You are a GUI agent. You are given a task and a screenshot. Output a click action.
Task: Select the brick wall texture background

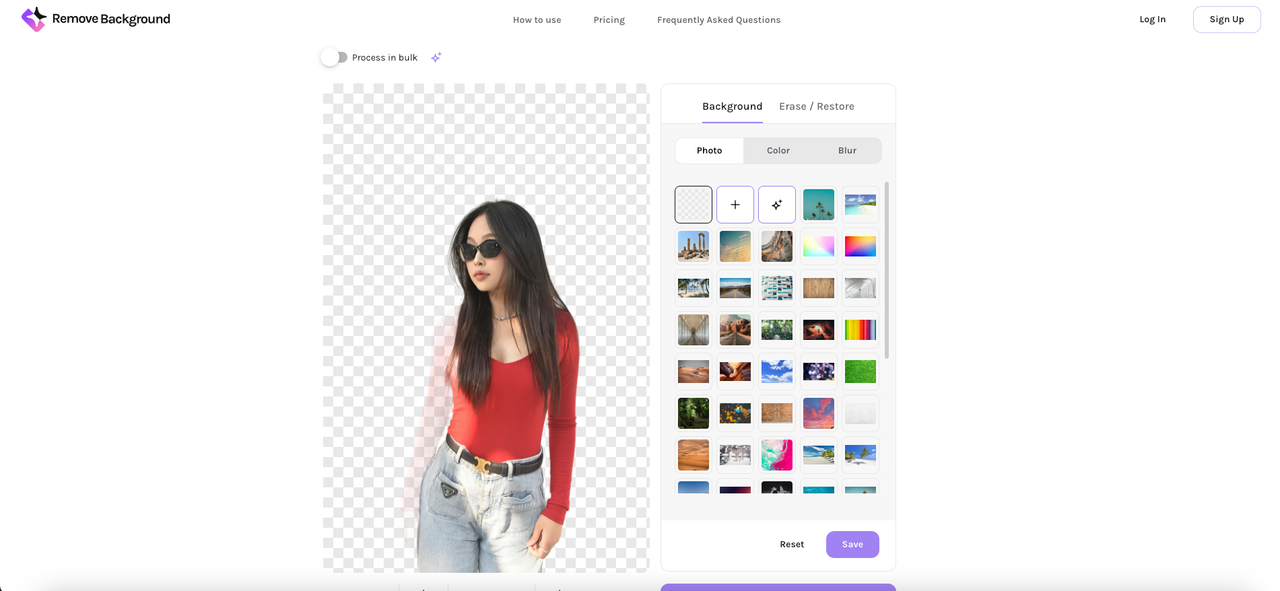click(x=777, y=413)
